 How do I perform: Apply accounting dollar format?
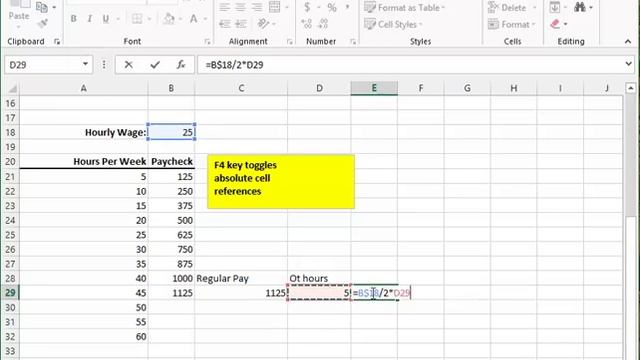tap(307, 7)
